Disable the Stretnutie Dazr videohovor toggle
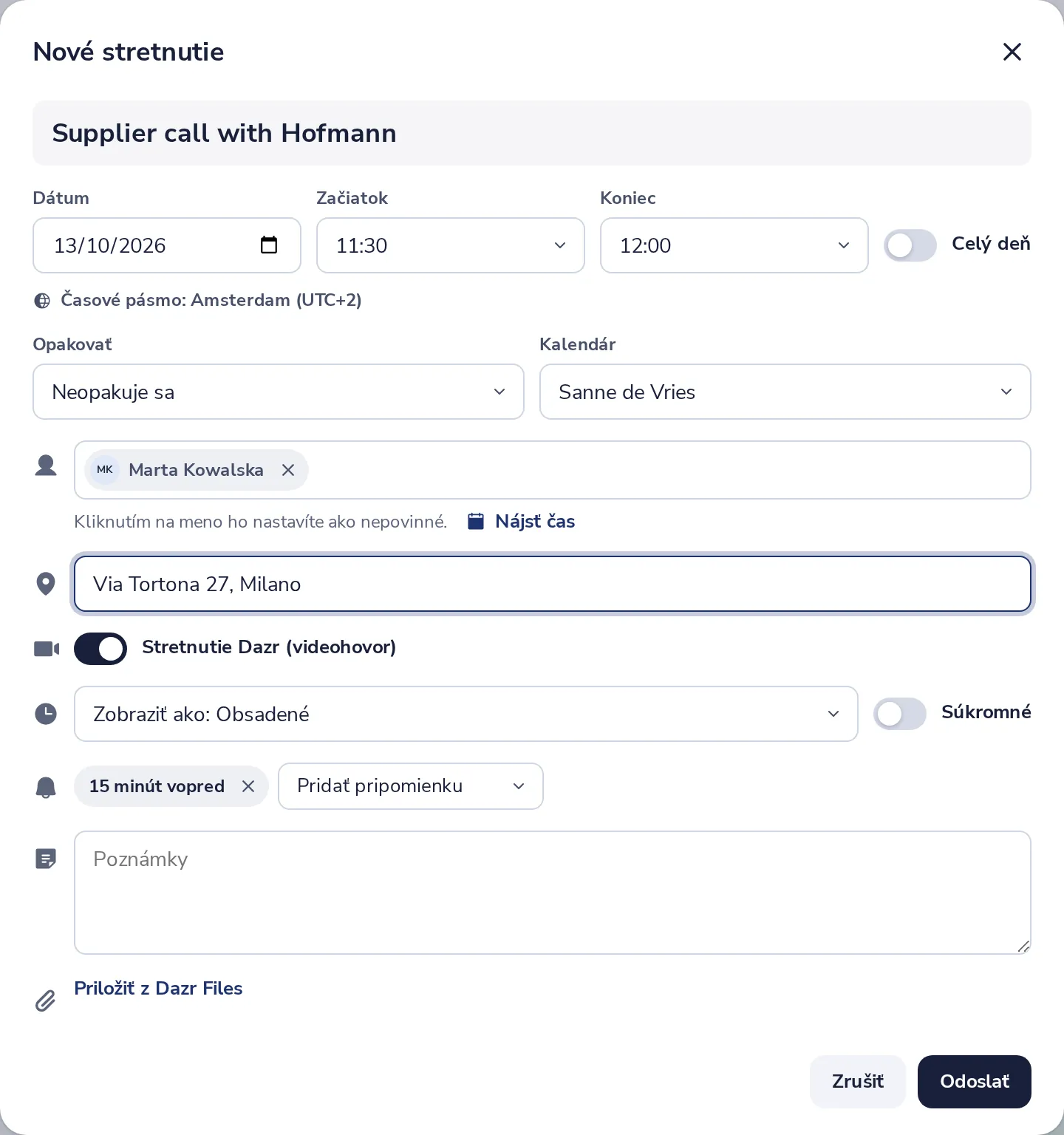 pyautogui.click(x=100, y=649)
